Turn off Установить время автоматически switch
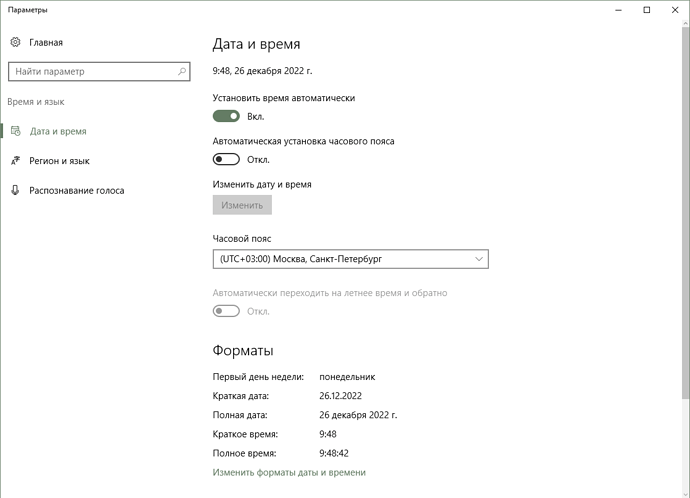This screenshot has width=690, height=498. (226, 116)
